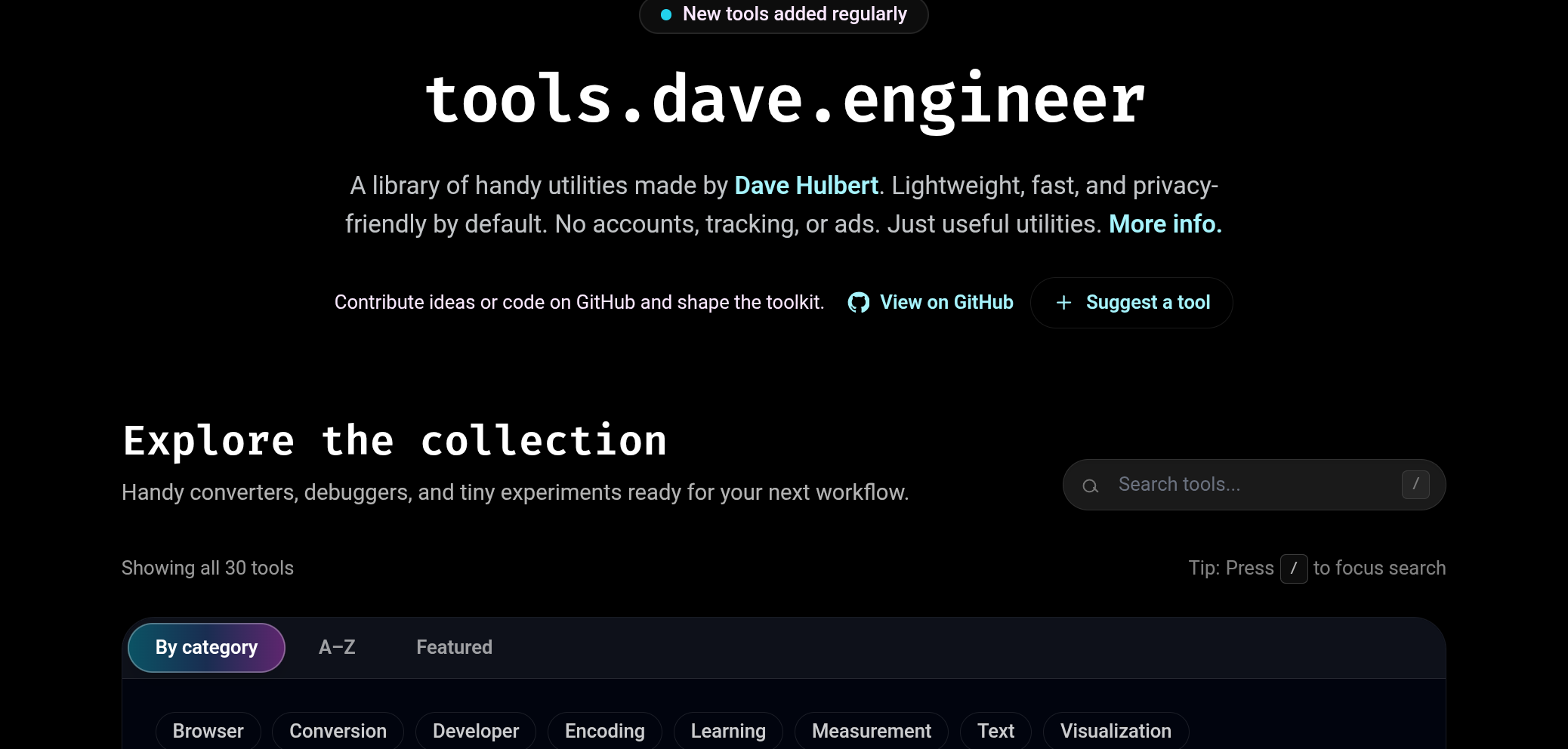1568x749 pixels.
Task: Open the More info link
Action: [1165, 224]
